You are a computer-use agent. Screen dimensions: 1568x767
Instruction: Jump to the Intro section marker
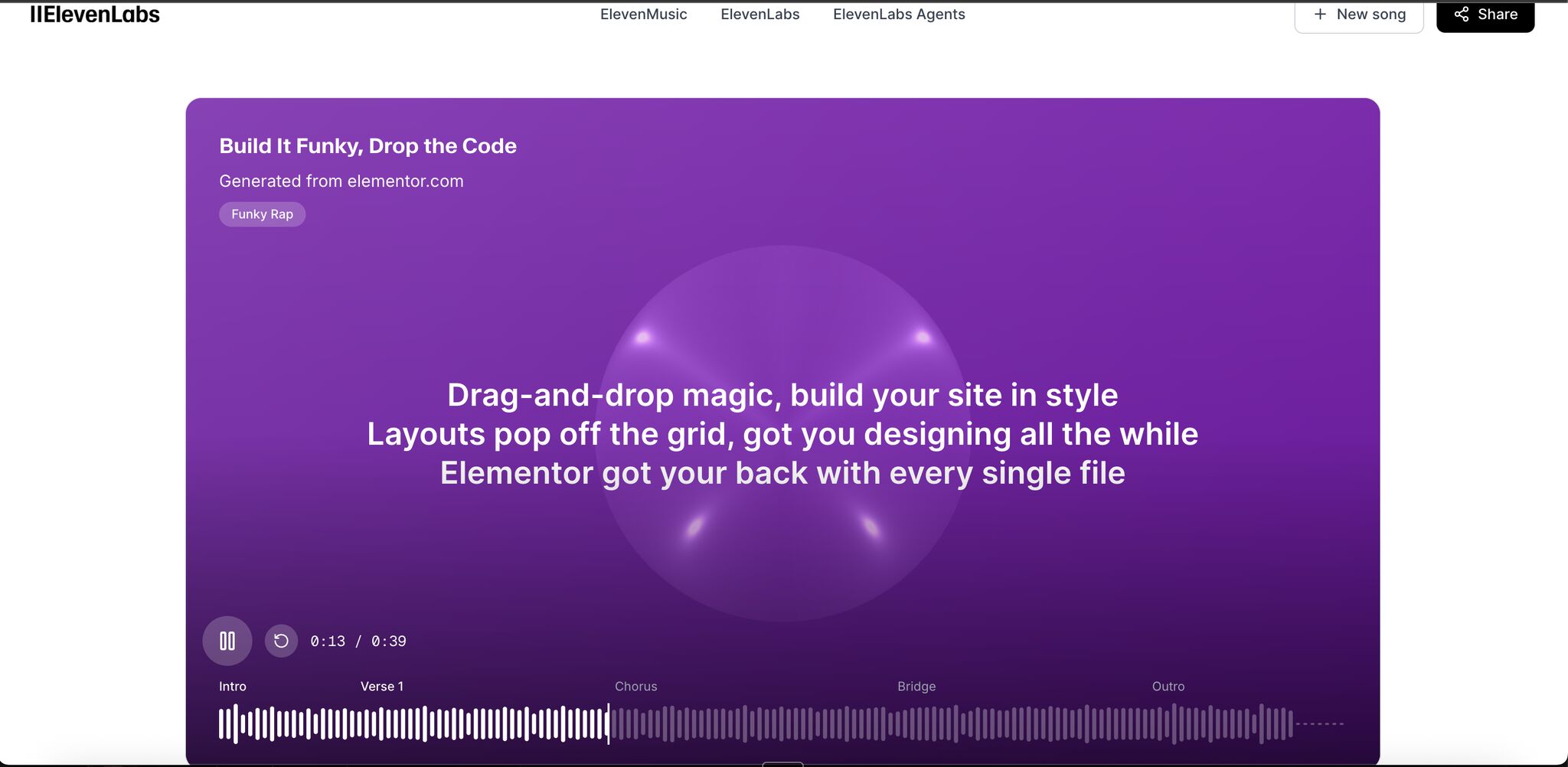(233, 687)
